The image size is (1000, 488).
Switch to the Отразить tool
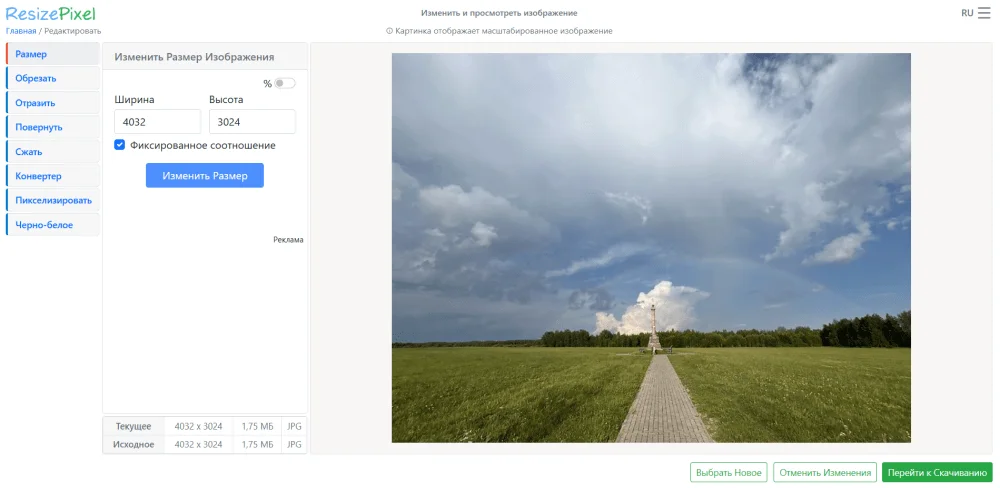pyautogui.click(x=52, y=103)
